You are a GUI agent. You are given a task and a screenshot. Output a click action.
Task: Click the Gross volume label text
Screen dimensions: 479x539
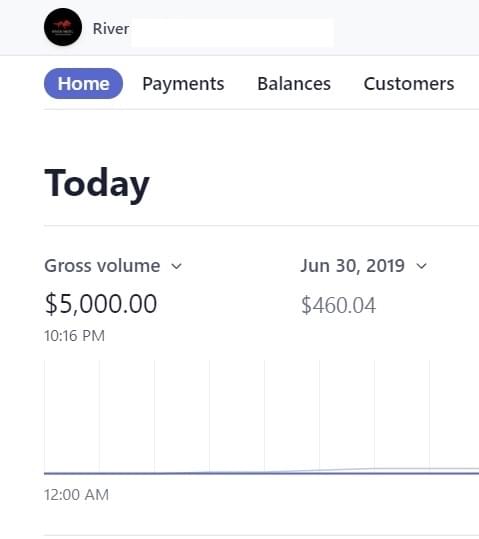tap(102, 266)
